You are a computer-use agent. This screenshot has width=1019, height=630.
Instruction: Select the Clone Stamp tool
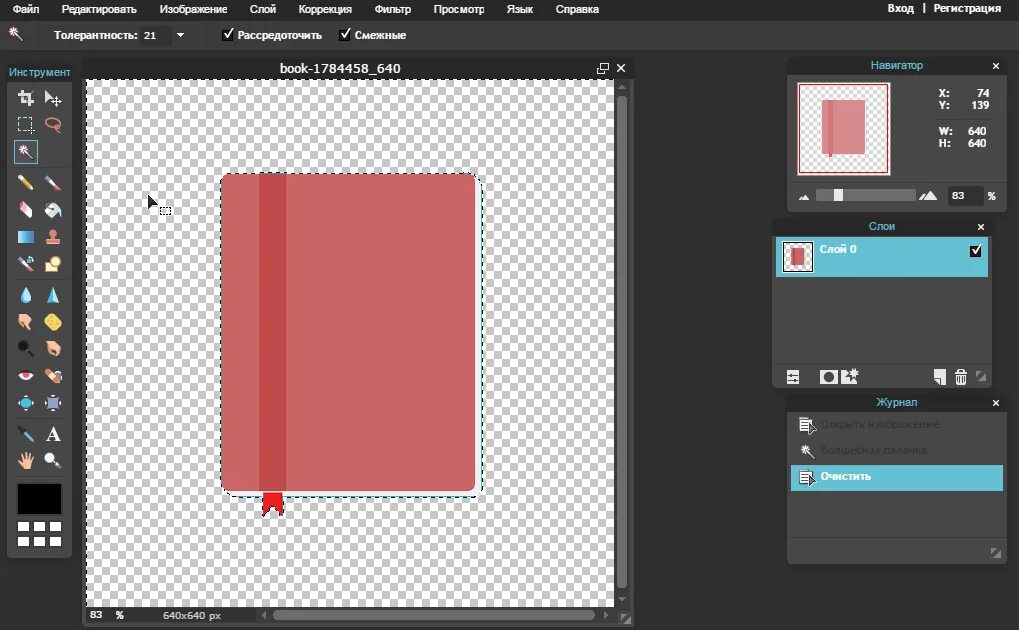click(x=53, y=237)
